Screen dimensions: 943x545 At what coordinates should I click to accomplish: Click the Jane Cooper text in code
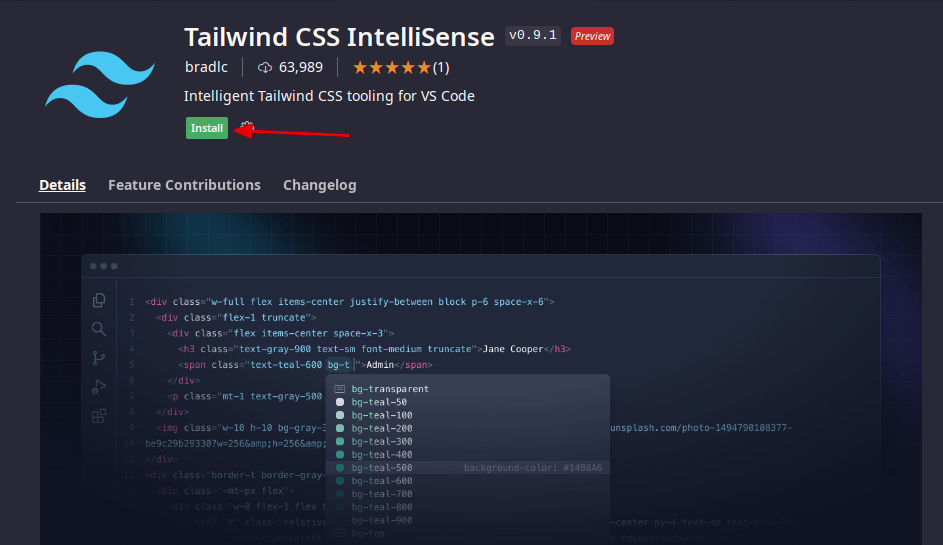(513, 349)
